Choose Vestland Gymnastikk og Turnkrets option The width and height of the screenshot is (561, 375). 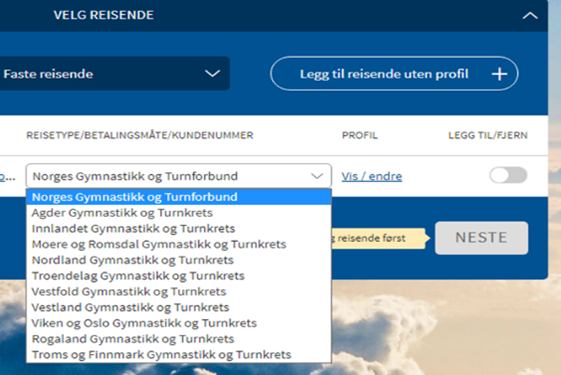click(x=179, y=307)
